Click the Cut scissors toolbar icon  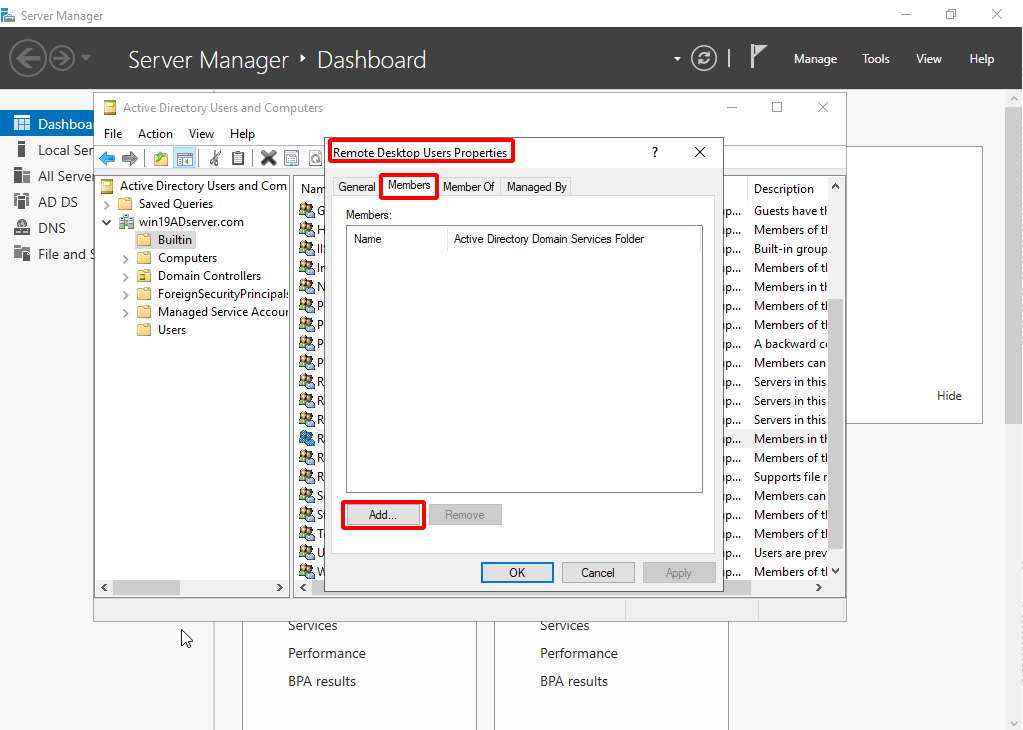(x=214, y=158)
